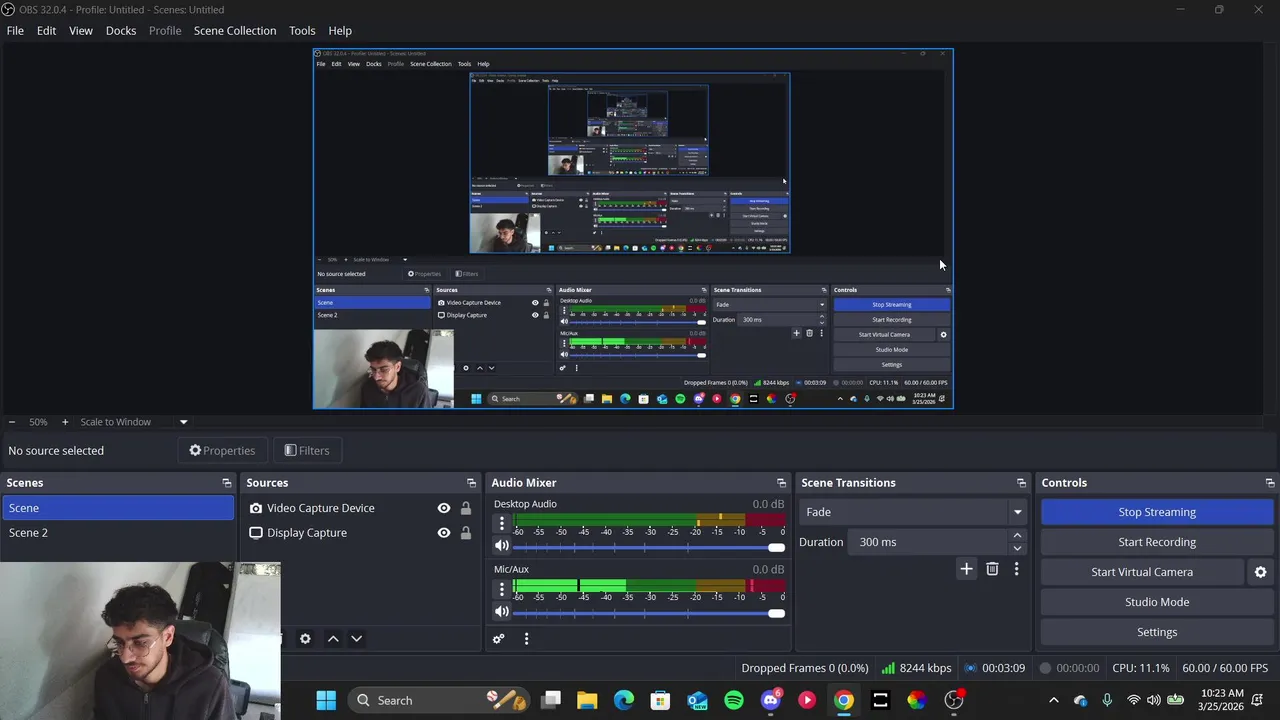
Task: Add a new configurable transition with plus
Action: click(966, 569)
